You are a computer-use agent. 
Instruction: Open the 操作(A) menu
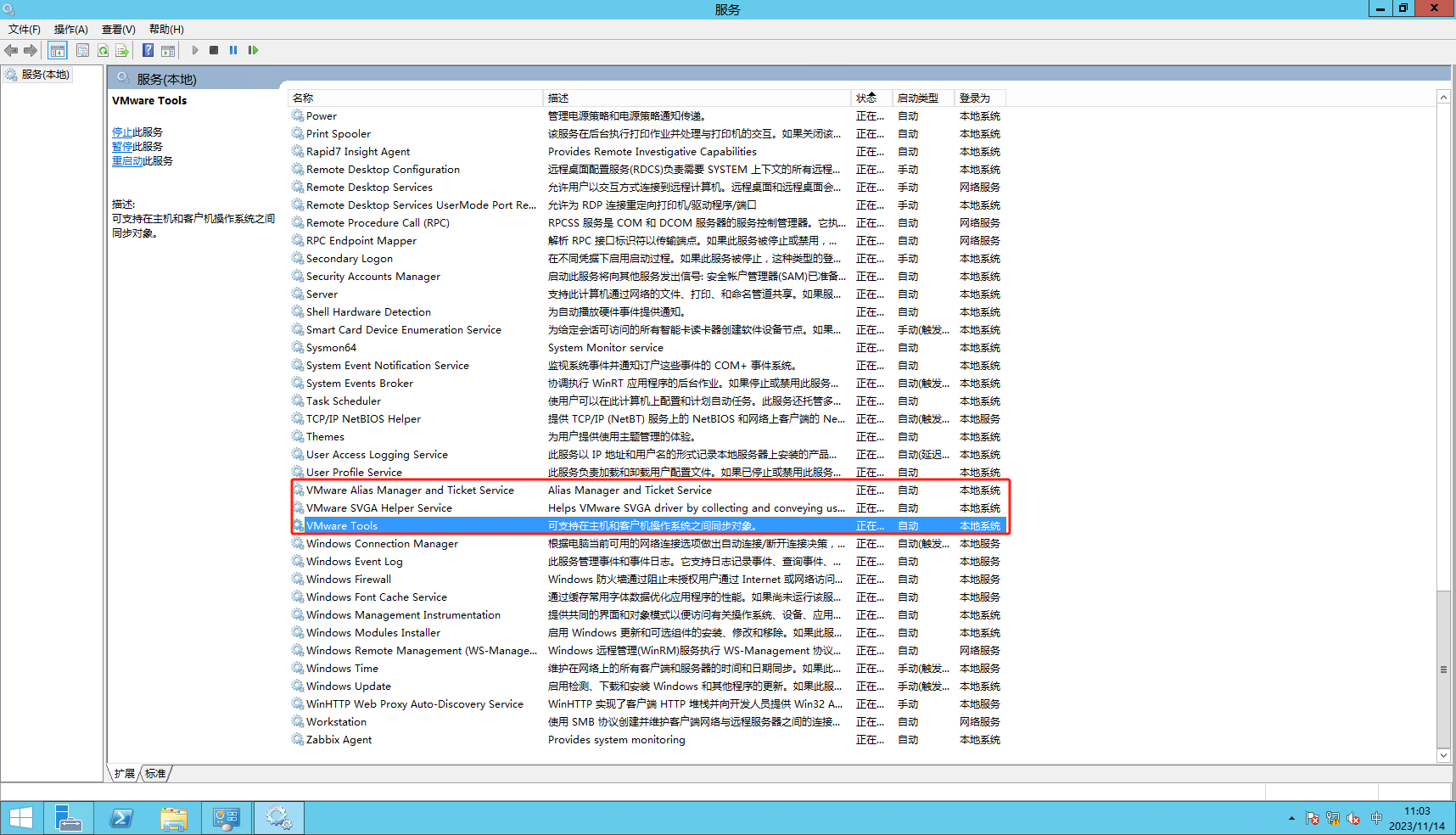[x=71, y=30]
